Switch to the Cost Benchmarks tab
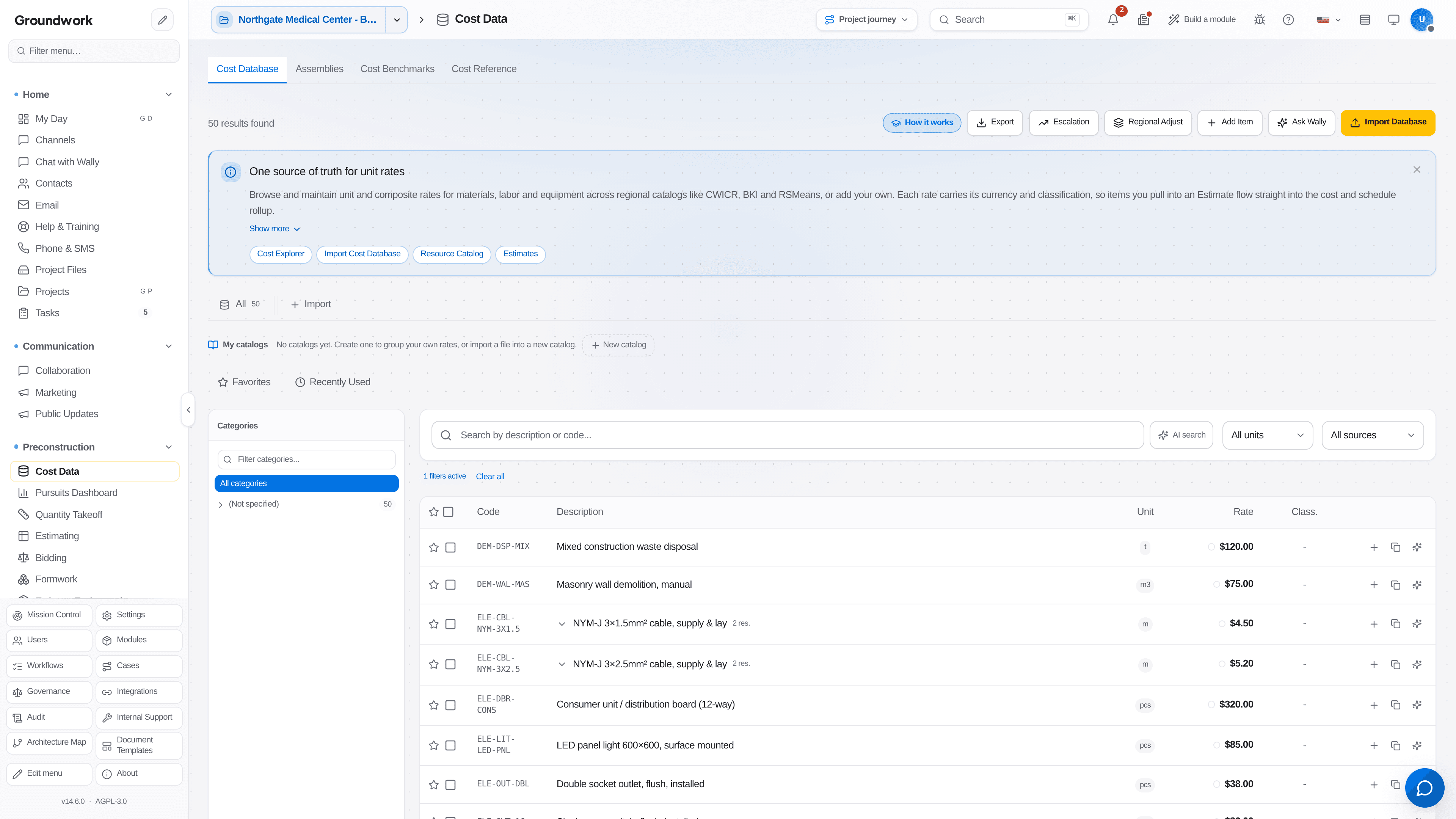The height and width of the screenshot is (819, 1456). (x=397, y=69)
